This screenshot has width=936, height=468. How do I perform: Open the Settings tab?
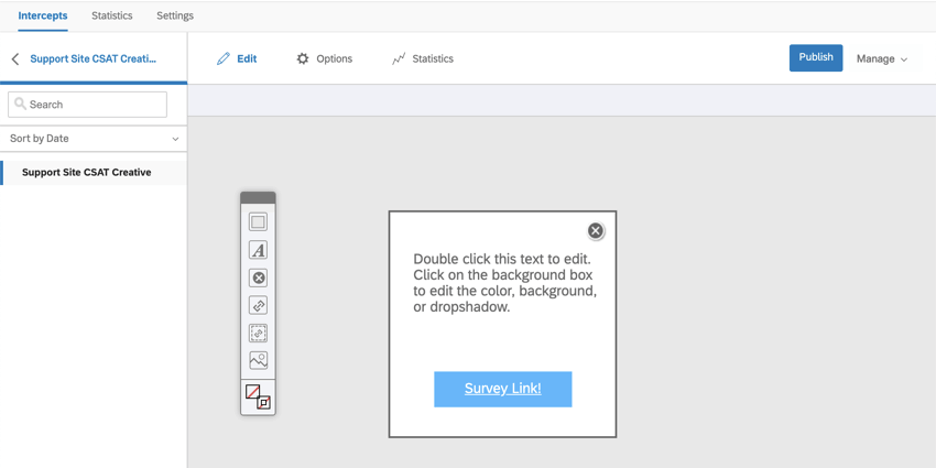(175, 16)
